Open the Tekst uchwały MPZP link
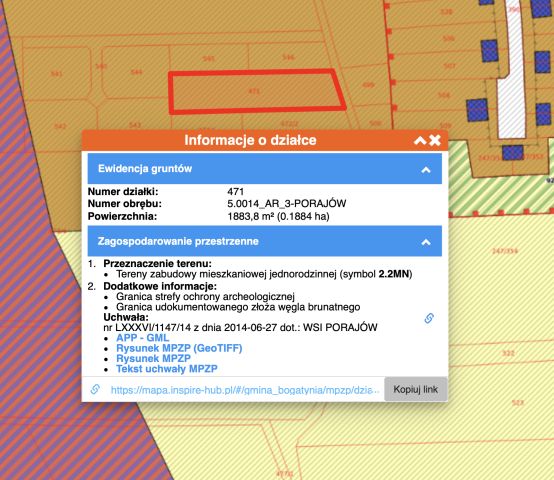This screenshot has height=480, width=554. (x=167, y=369)
